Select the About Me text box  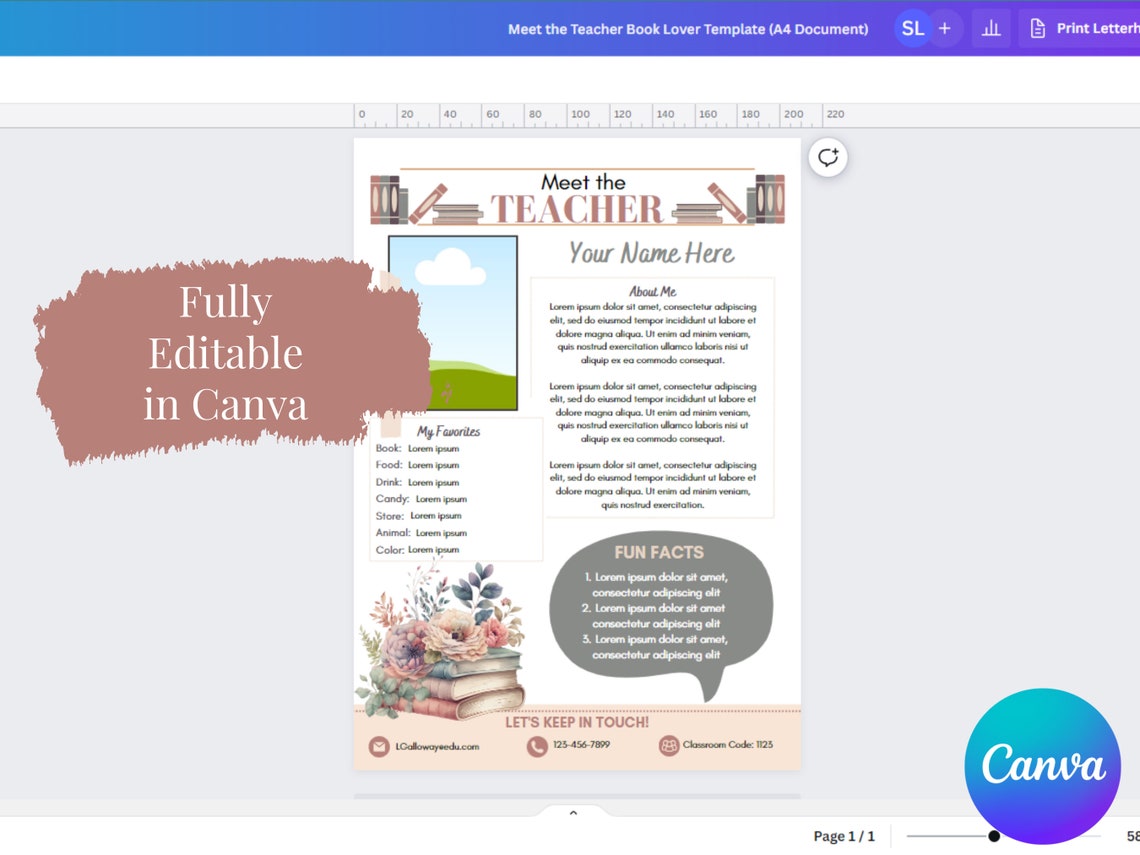click(653, 395)
